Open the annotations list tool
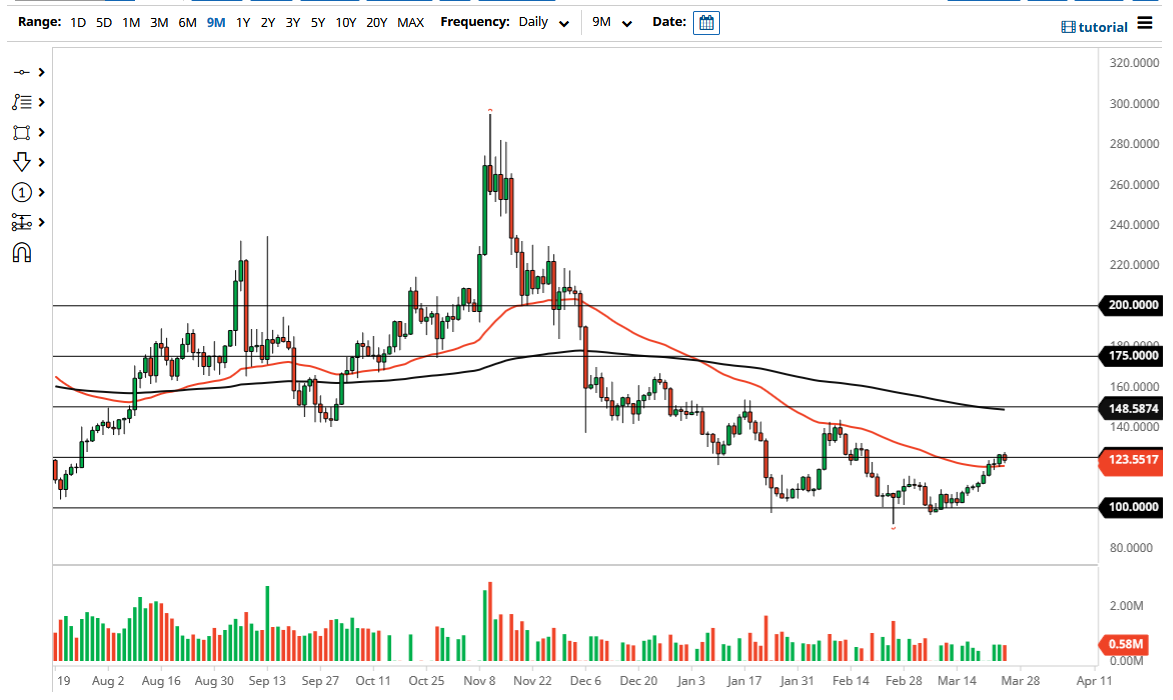 tap(22, 101)
